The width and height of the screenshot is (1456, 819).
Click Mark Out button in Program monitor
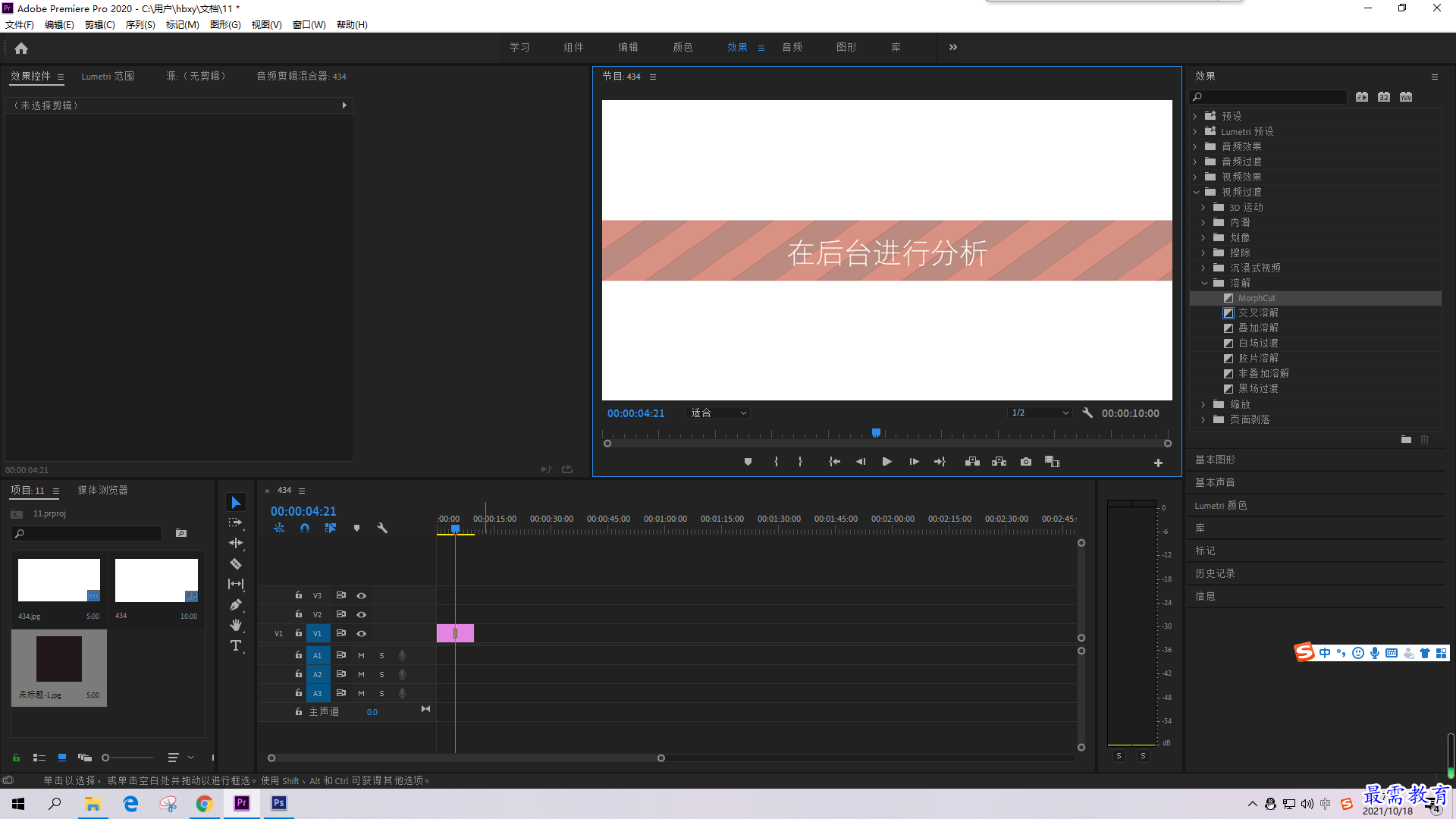pyautogui.click(x=800, y=462)
